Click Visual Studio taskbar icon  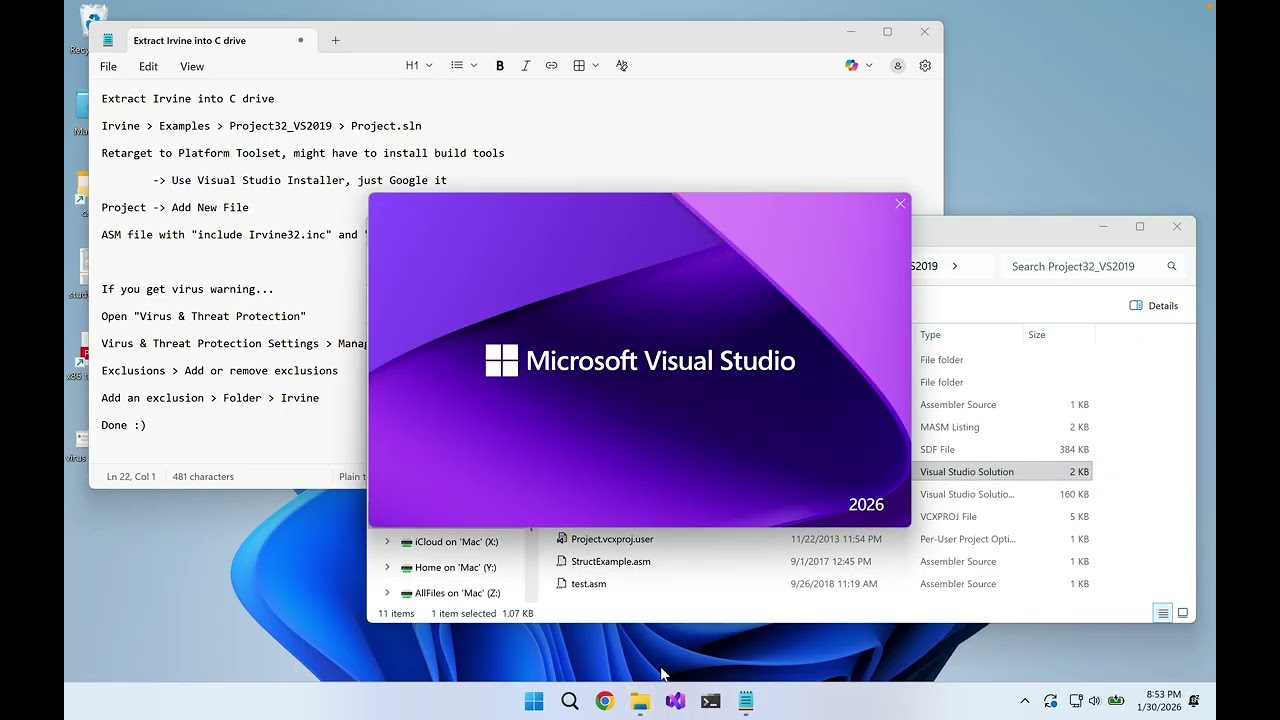(675, 701)
